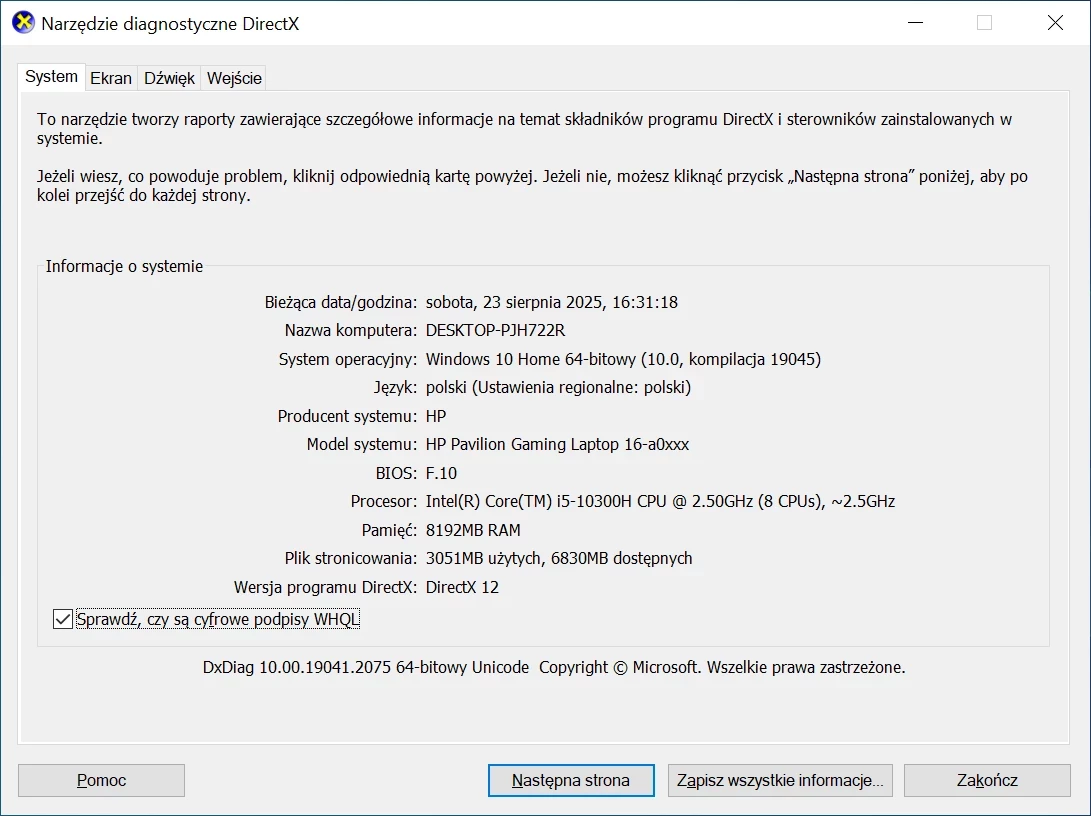
Task: Open the Dźwięk tab
Action: coord(169,78)
